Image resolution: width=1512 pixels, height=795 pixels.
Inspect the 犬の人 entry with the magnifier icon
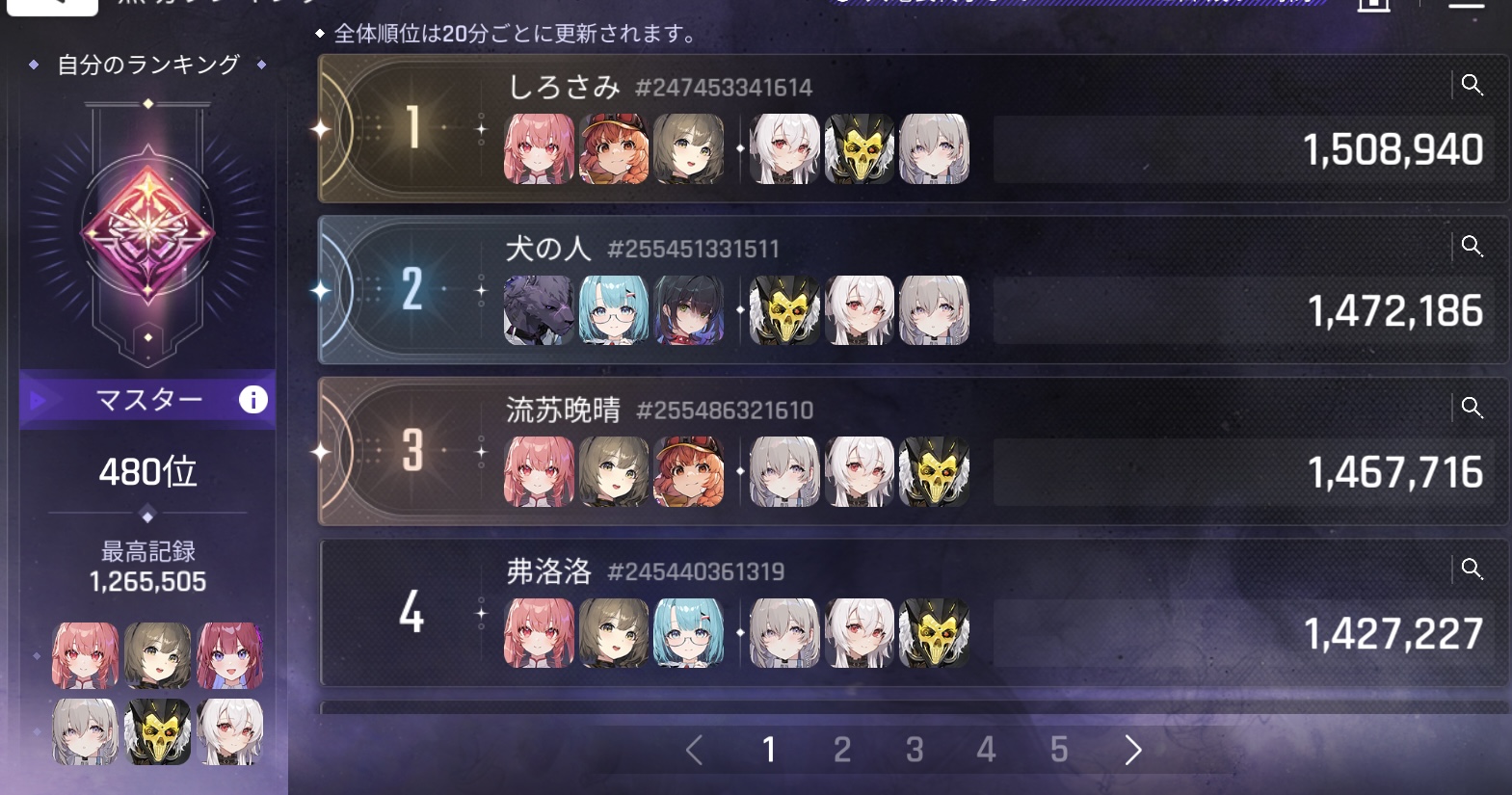[x=1472, y=246]
